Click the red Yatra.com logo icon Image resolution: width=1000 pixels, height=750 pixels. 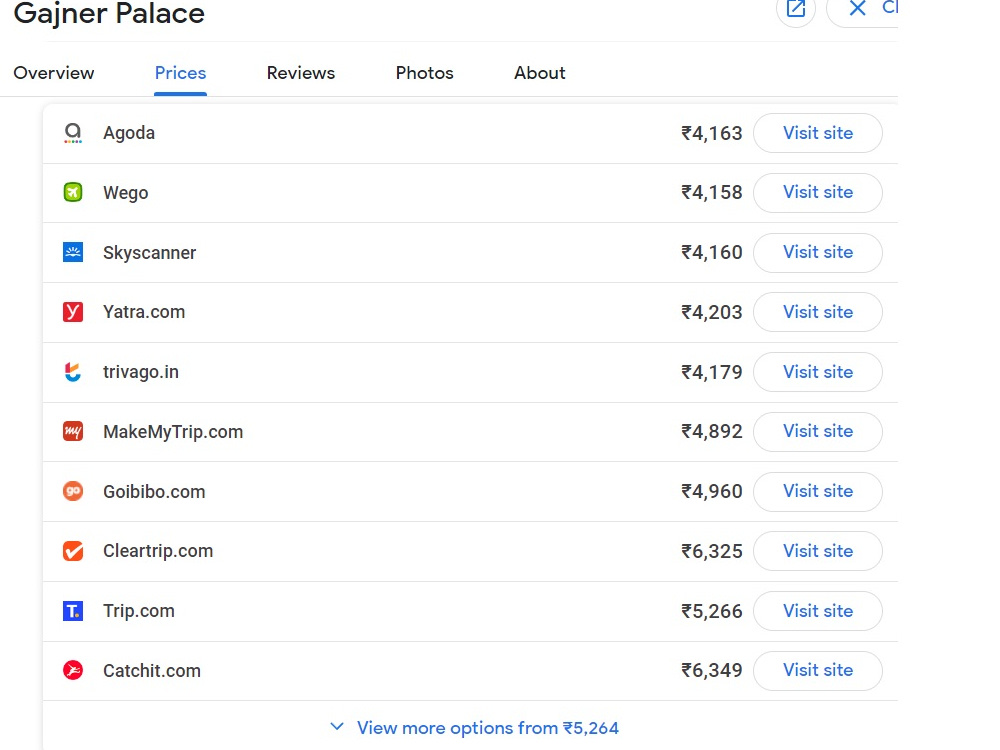(73, 312)
